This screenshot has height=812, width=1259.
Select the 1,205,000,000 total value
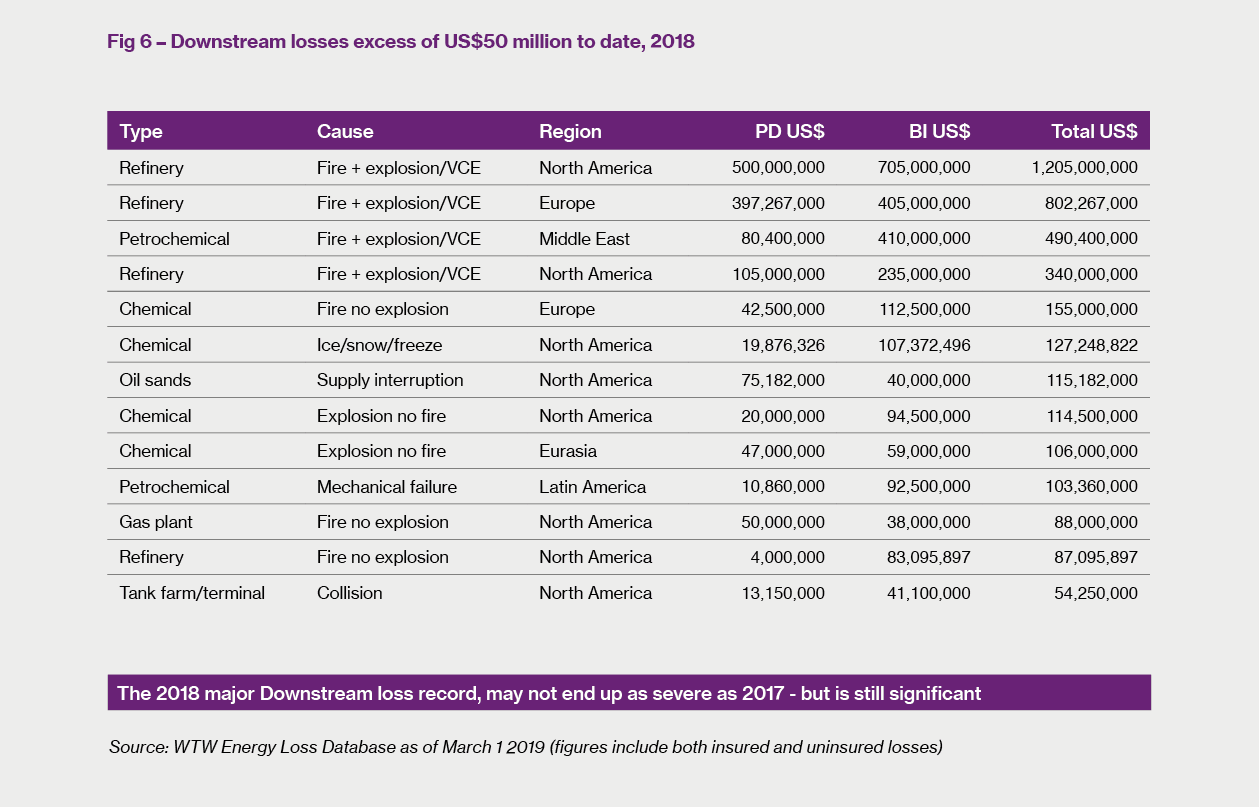[1084, 168]
